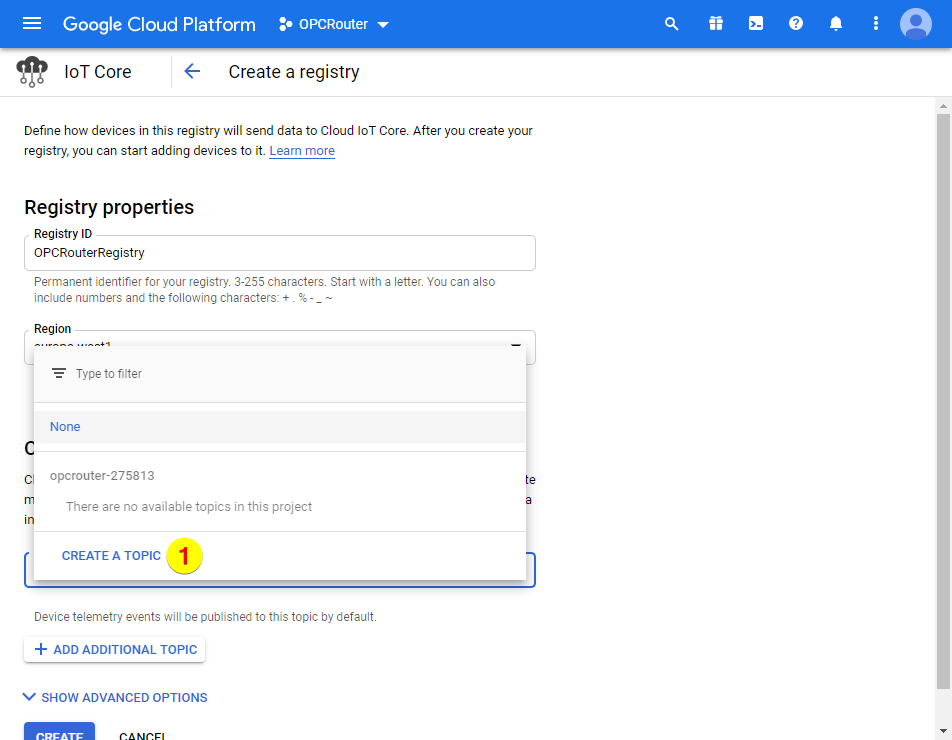Click the Google Cloud Platform search icon

[x=671, y=23]
